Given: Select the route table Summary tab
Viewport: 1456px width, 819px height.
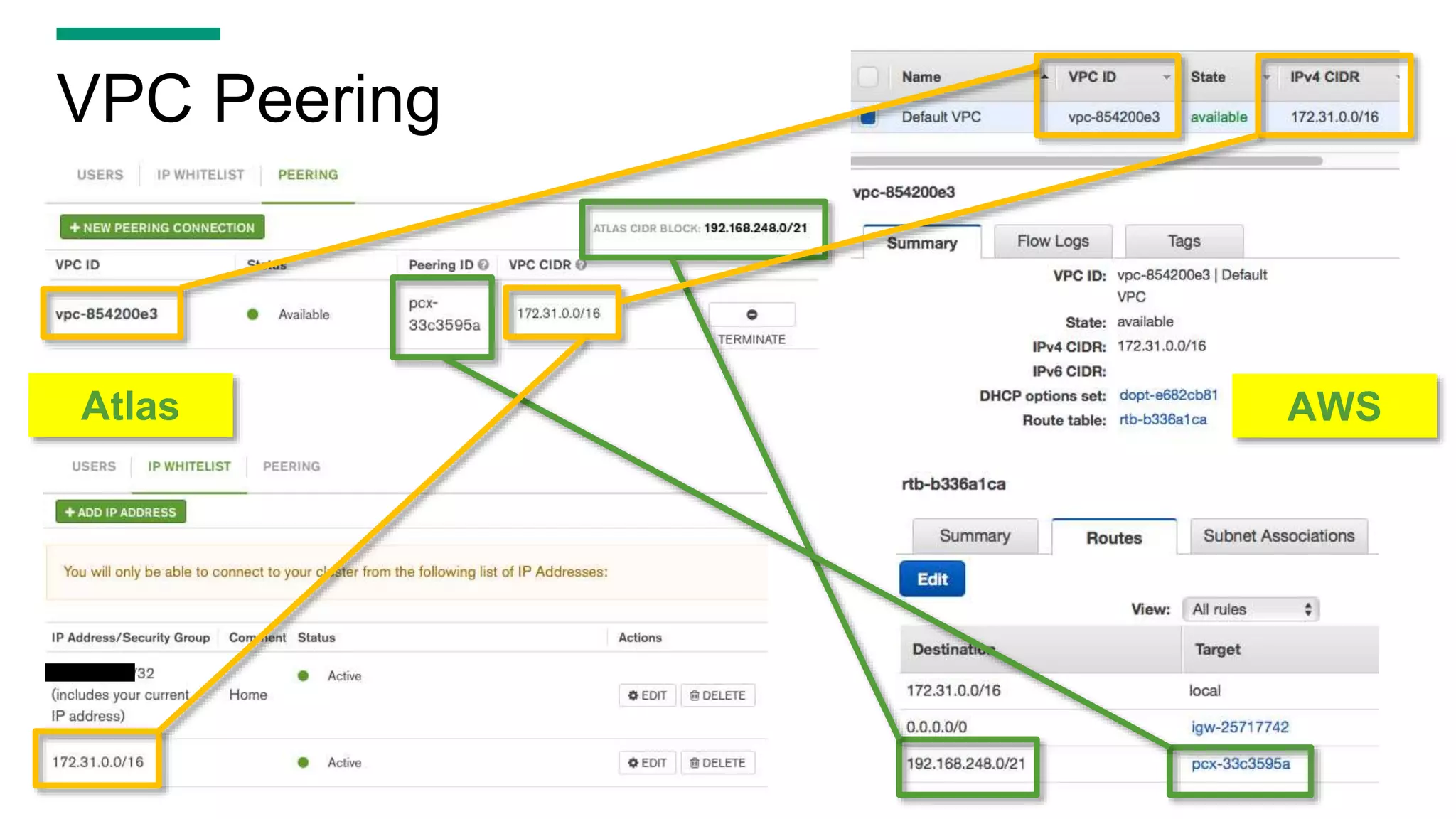Looking at the screenshot, I should click(x=975, y=536).
